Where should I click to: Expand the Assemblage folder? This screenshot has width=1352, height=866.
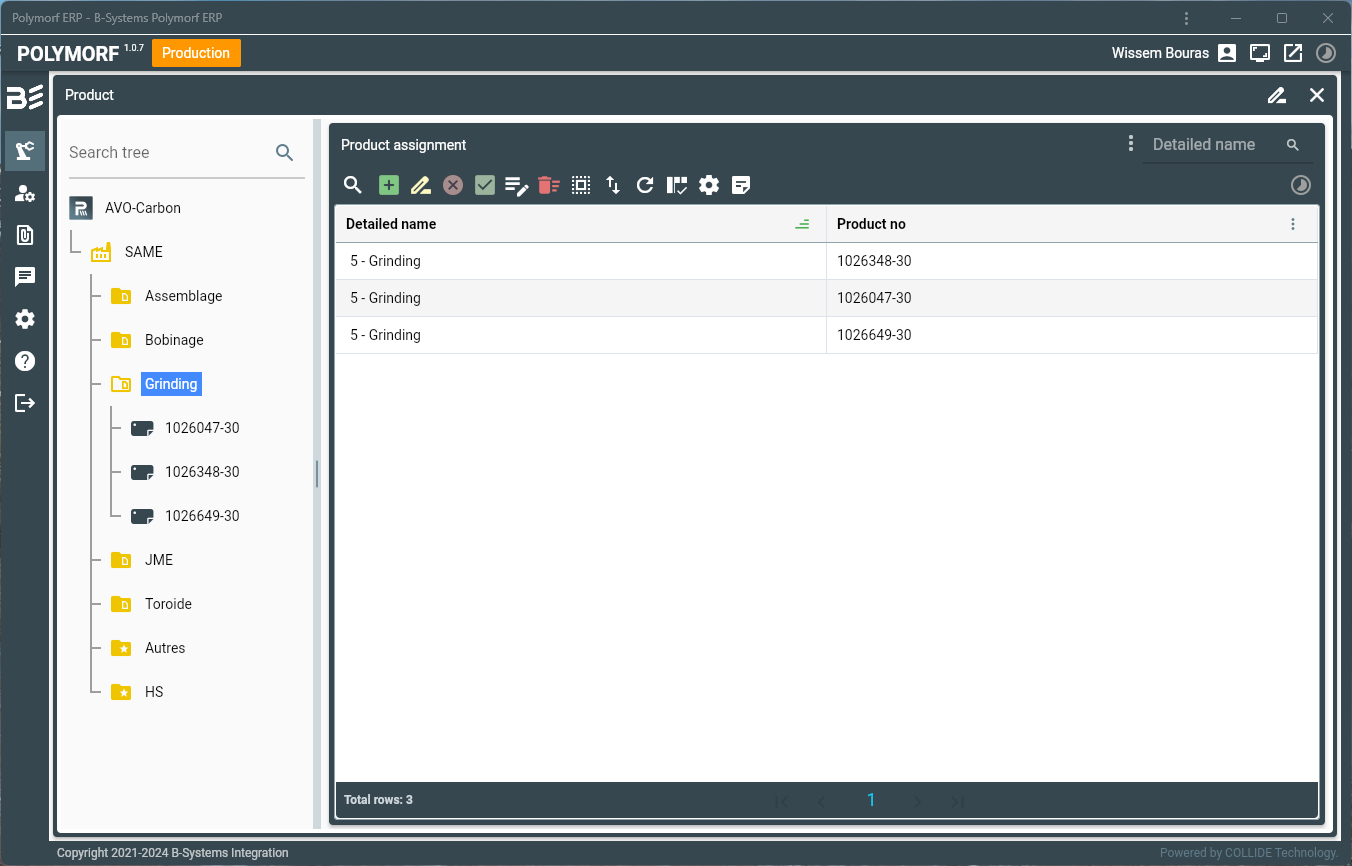(x=121, y=296)
